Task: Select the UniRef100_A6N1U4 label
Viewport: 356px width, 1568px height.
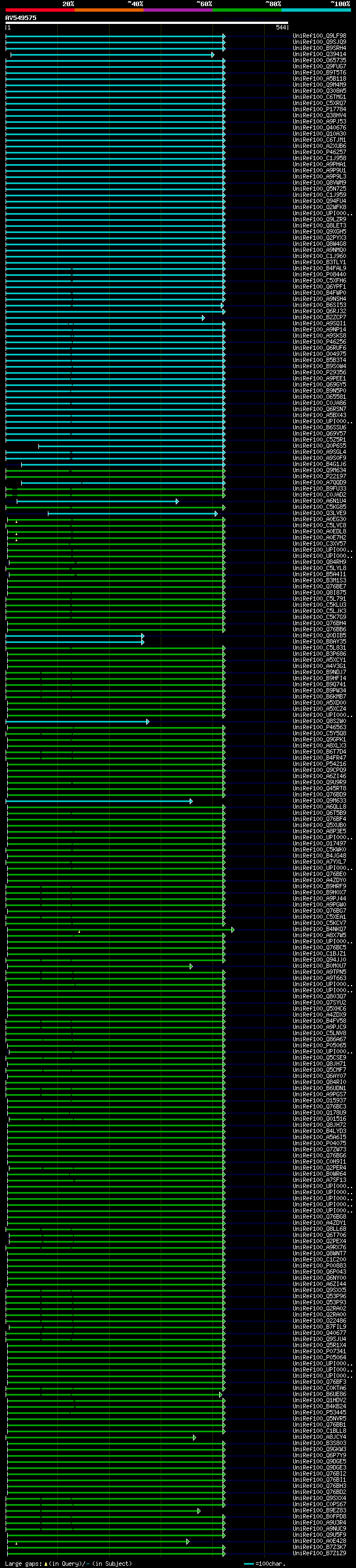Action: pos(319,501)
